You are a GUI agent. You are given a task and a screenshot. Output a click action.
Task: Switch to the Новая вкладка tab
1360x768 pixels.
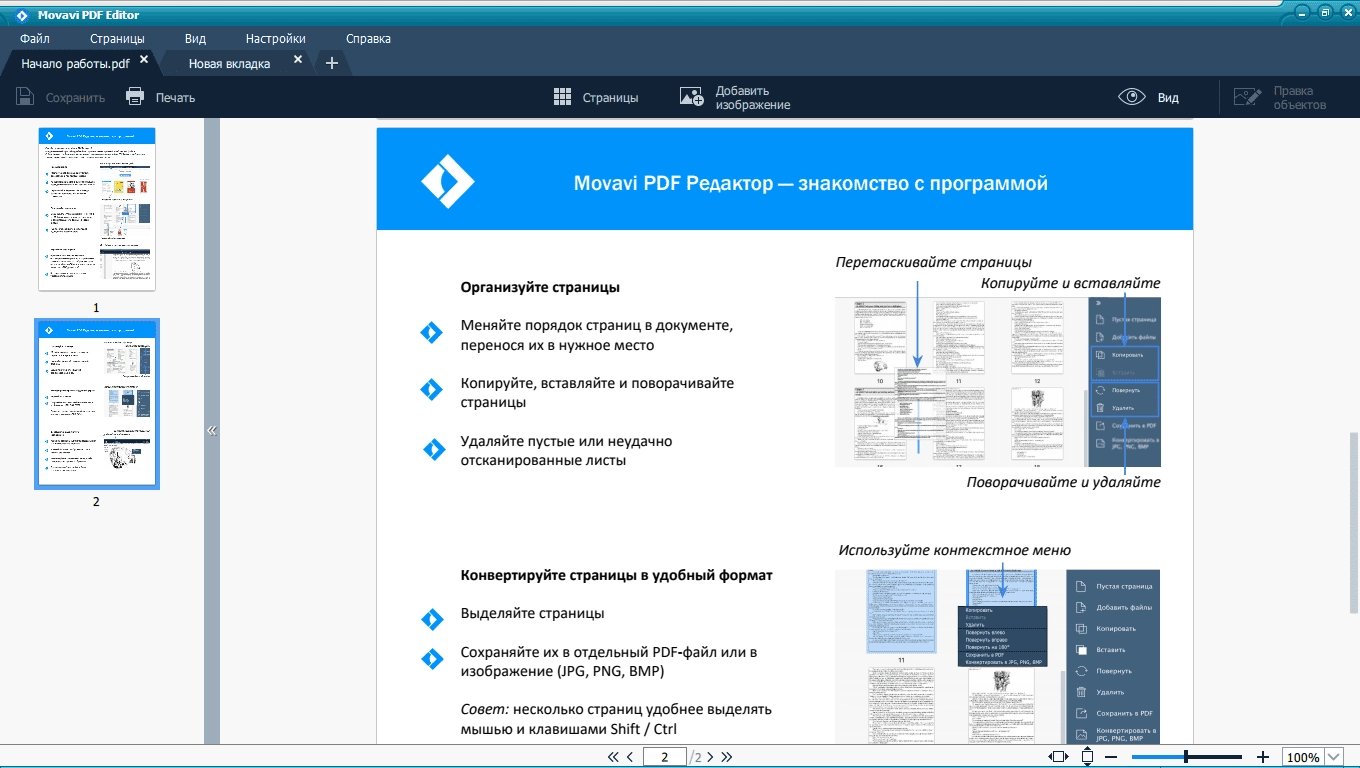(229, 64)
